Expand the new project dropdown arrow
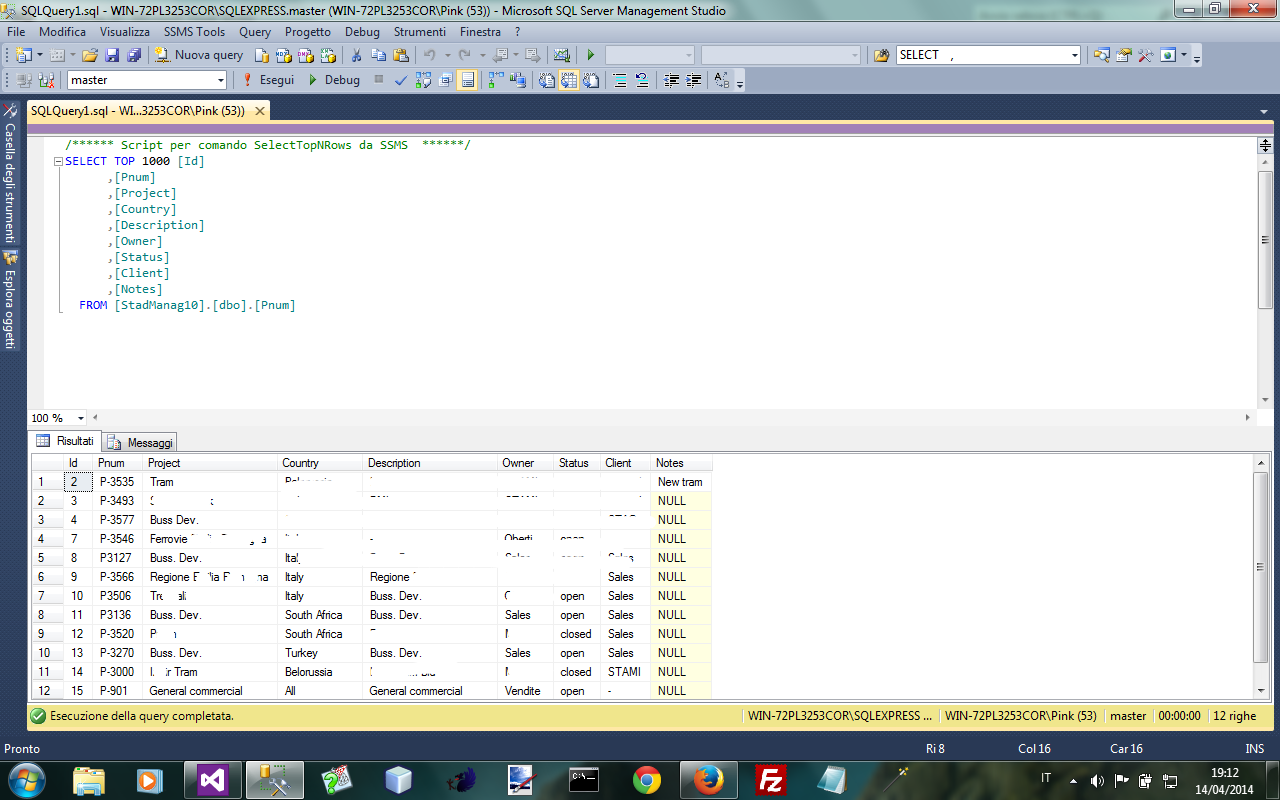The height and width of the screenshot is (800, 1280). [x=40, y=55]
